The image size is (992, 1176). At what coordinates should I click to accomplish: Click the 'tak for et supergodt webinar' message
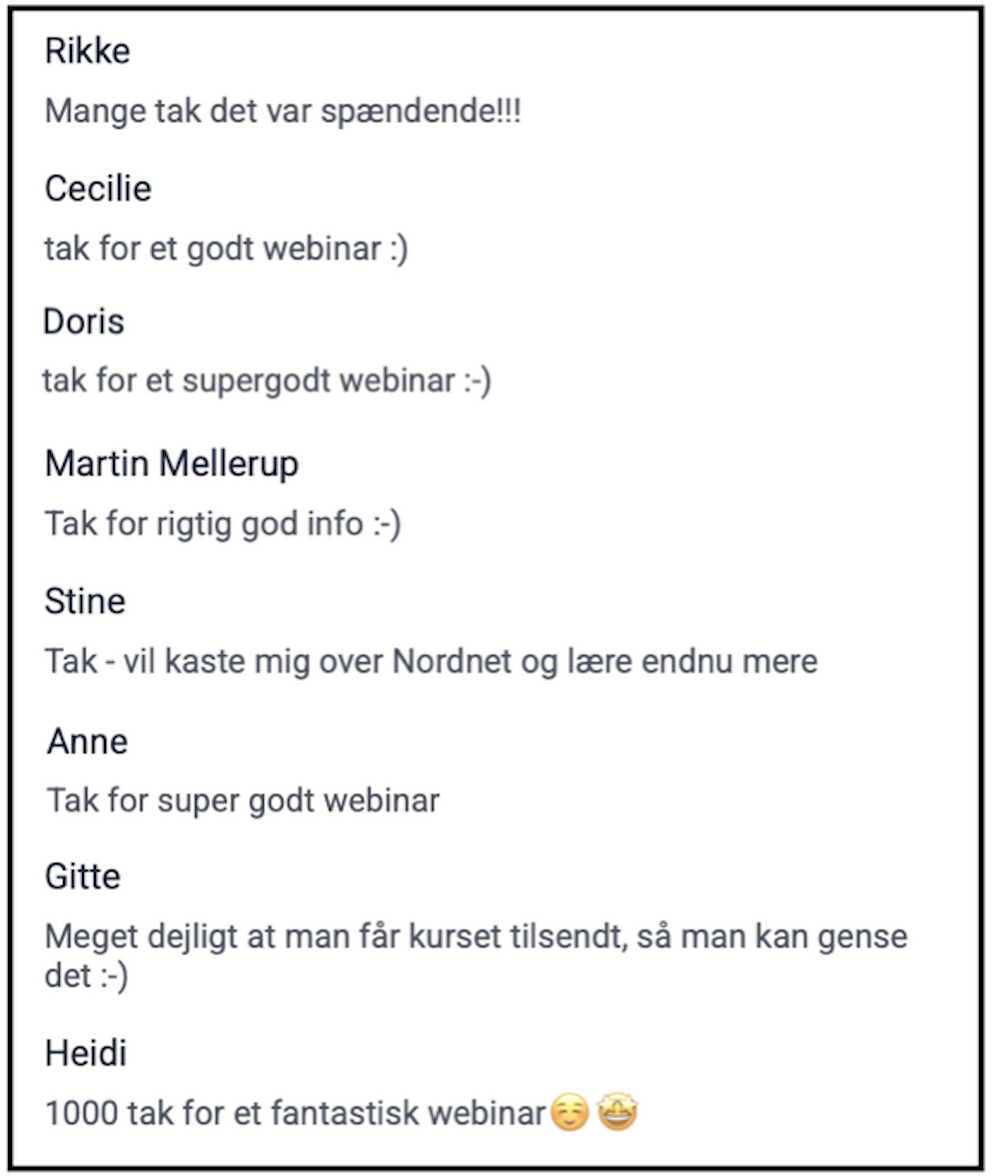click(266, 381)
